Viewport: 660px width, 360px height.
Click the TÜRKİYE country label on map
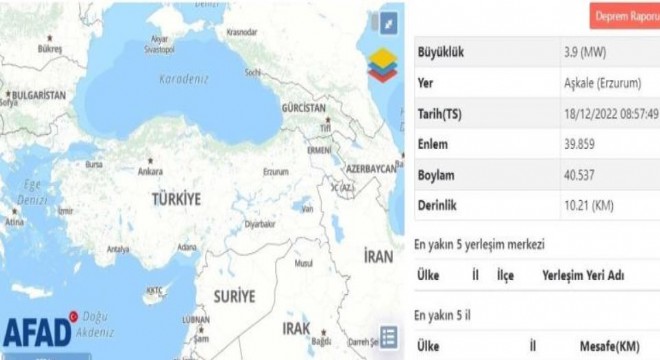[x=176, y=199]
